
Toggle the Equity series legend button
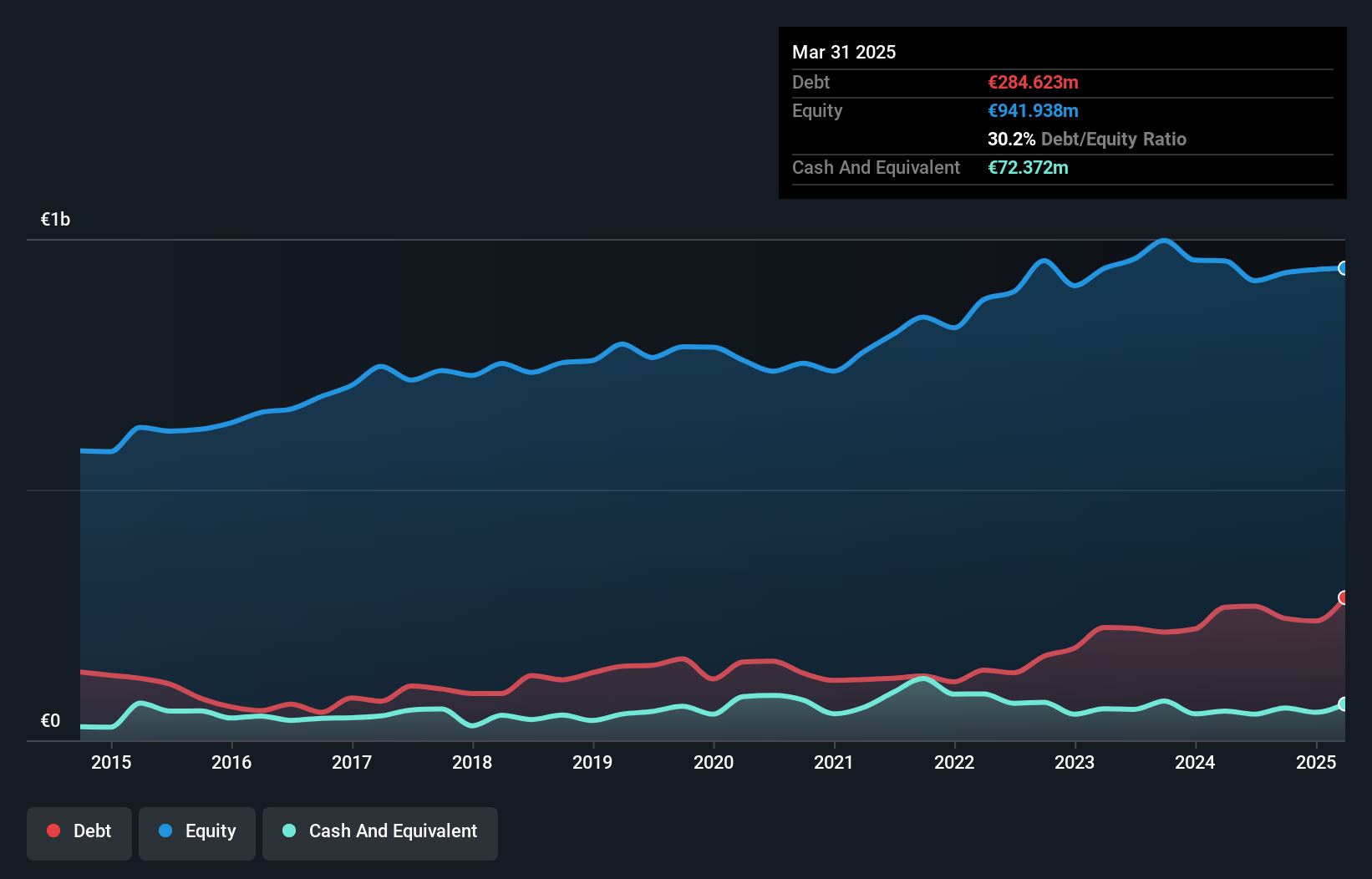[197, 833]
